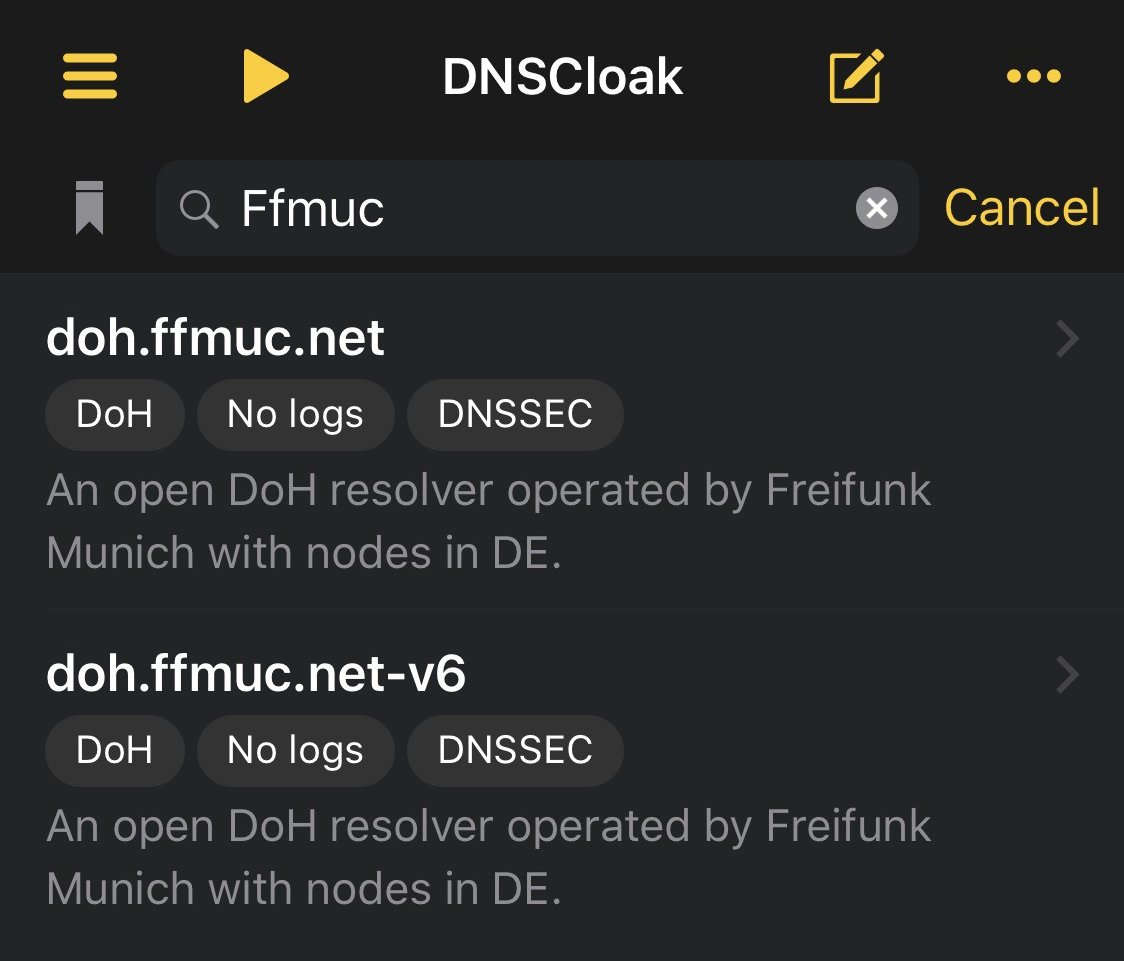The image size is (1124, 961).
Task: Open the hamburger menu
Action: [x=90, y=76]
